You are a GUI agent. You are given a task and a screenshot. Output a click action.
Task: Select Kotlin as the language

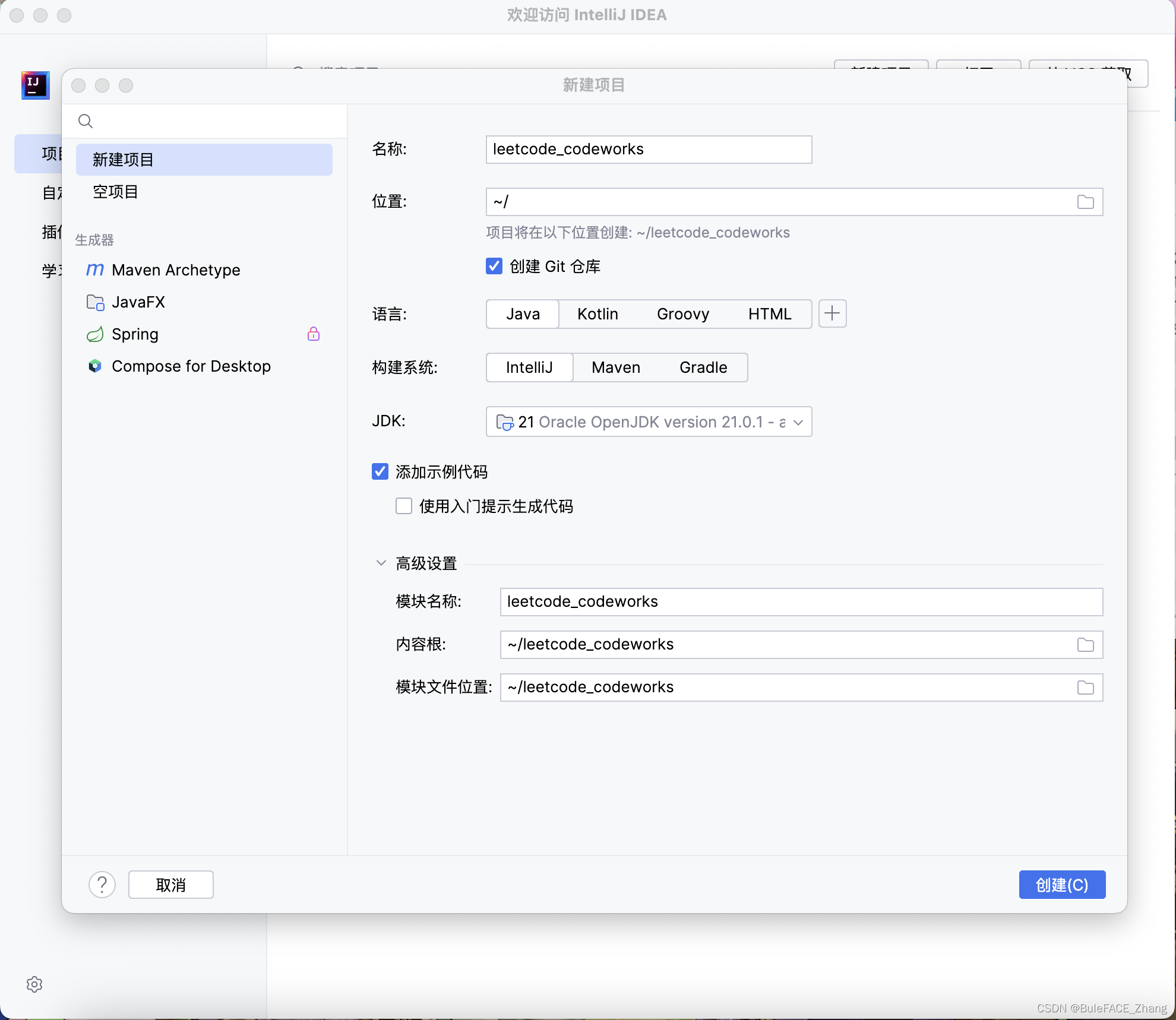click(x=598, y=314)
